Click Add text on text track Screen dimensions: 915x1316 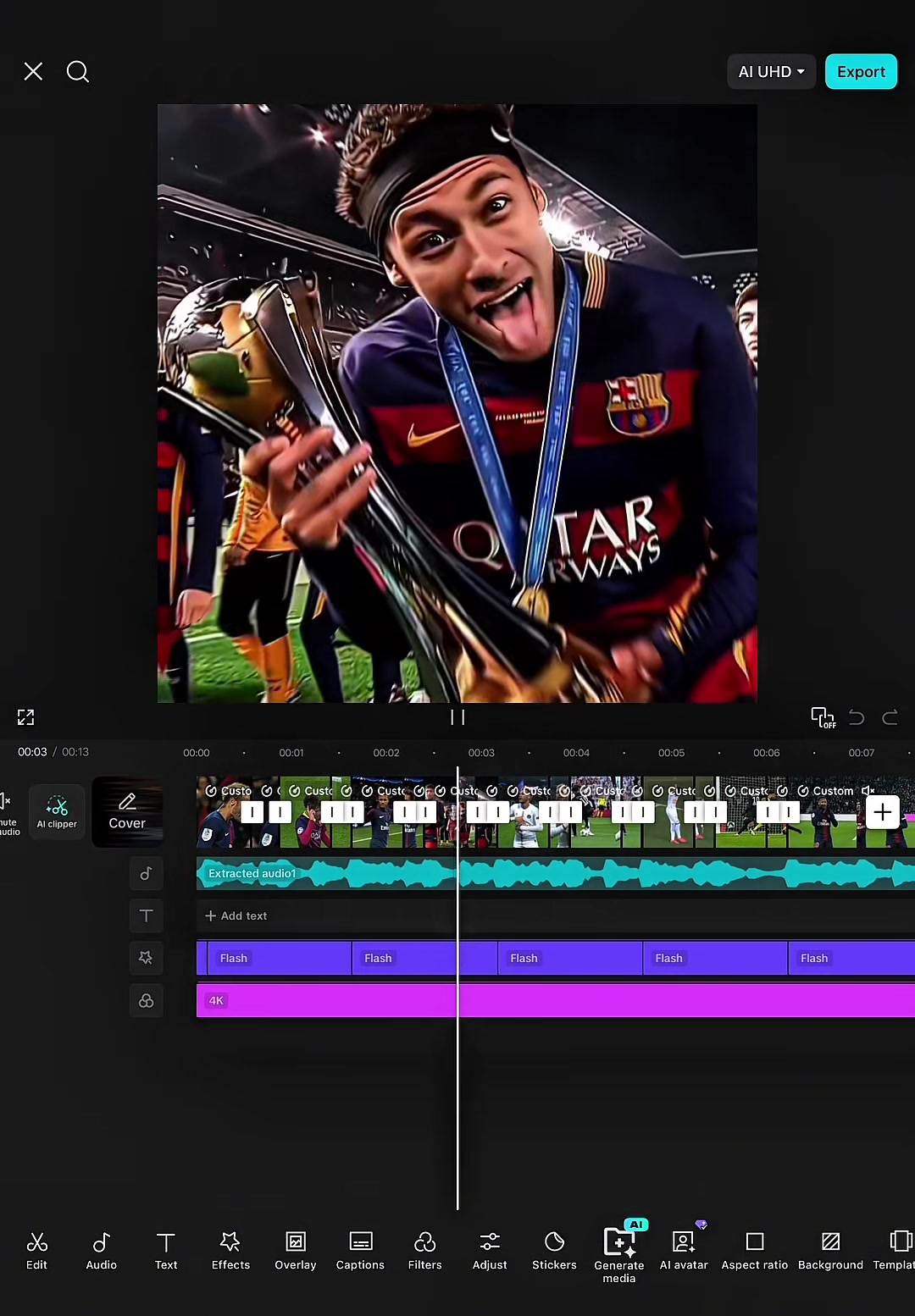tap(236, 915)
